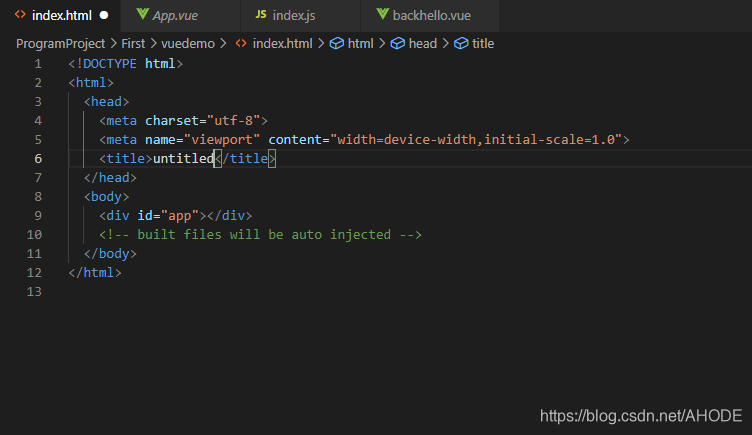Expand chevron after index.html breadcrumb

click(x=321, y=44)
